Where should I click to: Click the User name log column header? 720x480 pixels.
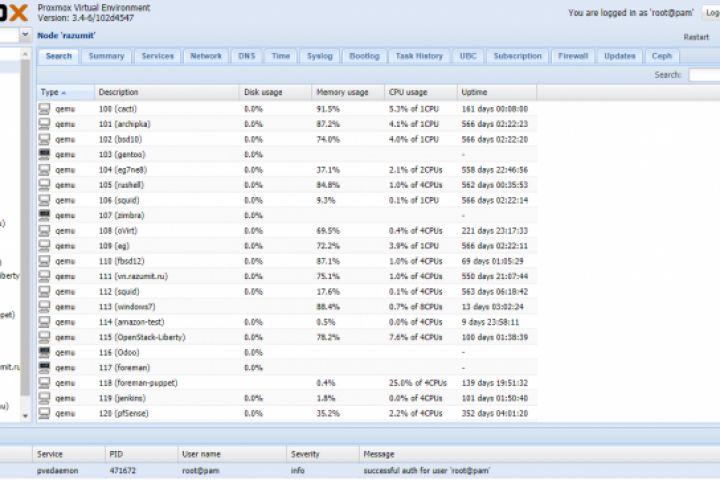(232, 454)
